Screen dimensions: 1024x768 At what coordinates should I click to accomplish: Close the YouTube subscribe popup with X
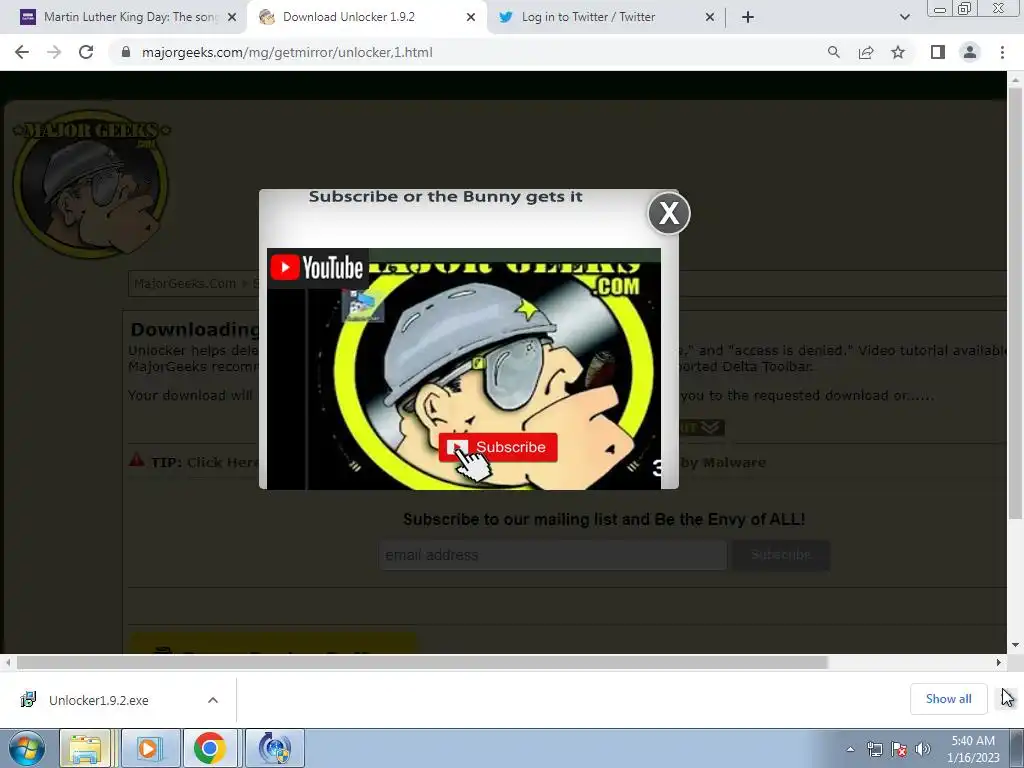tap(669, 213)
